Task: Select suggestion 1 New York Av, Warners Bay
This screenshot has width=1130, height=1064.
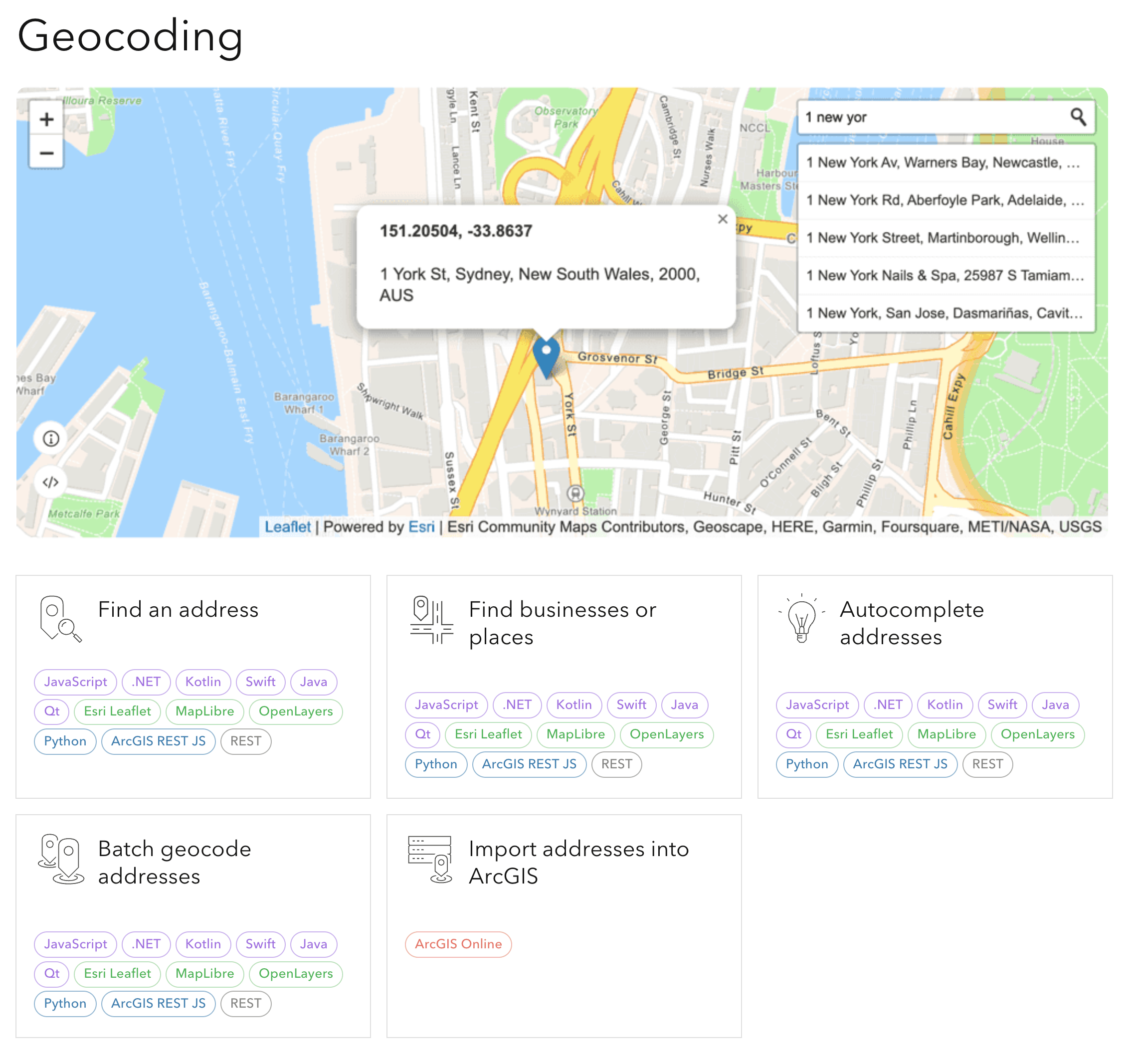Action: (942, 163)
